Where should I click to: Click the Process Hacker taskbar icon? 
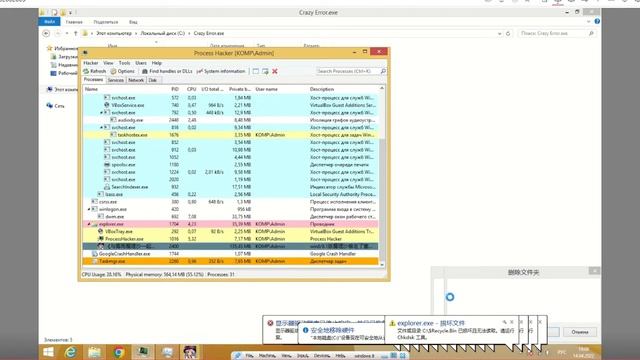point(142,352)
